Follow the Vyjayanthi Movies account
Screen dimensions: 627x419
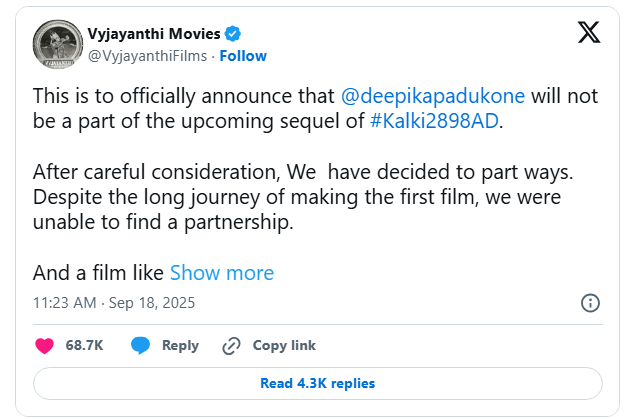point(243,56)
